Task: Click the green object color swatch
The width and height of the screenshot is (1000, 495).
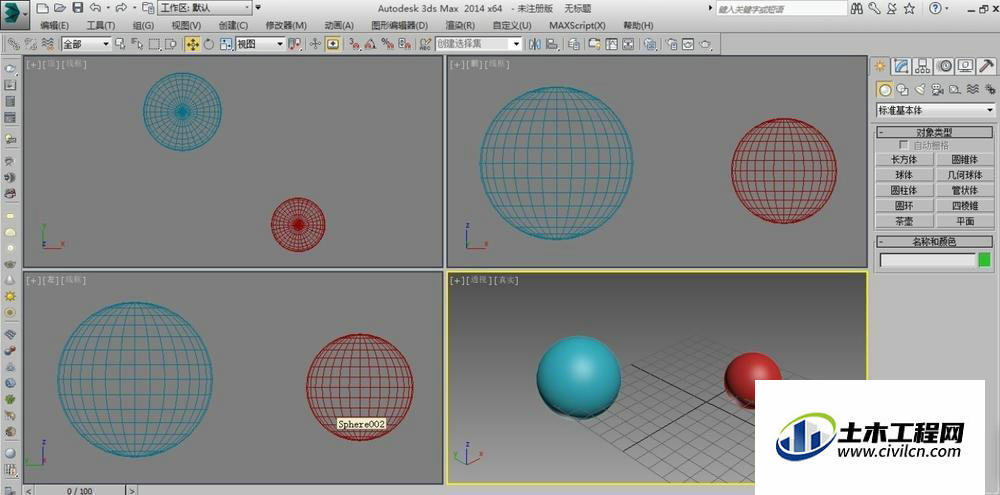Action: click(985, 260)
